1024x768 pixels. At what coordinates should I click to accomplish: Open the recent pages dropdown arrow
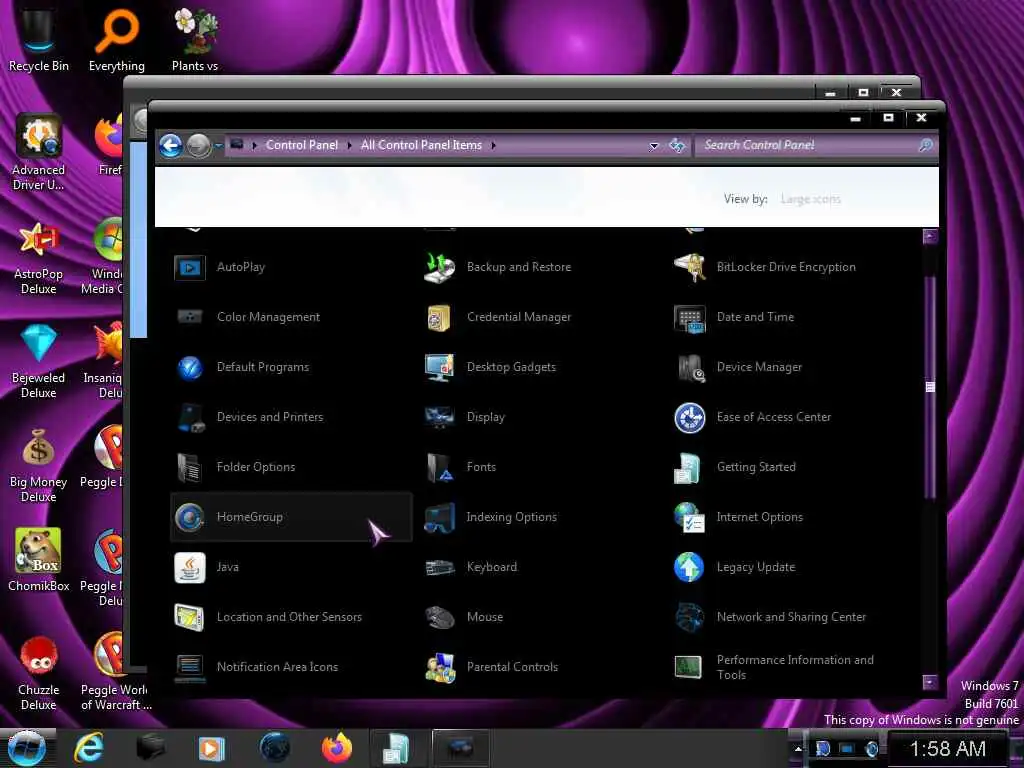(x=219, y=145)
